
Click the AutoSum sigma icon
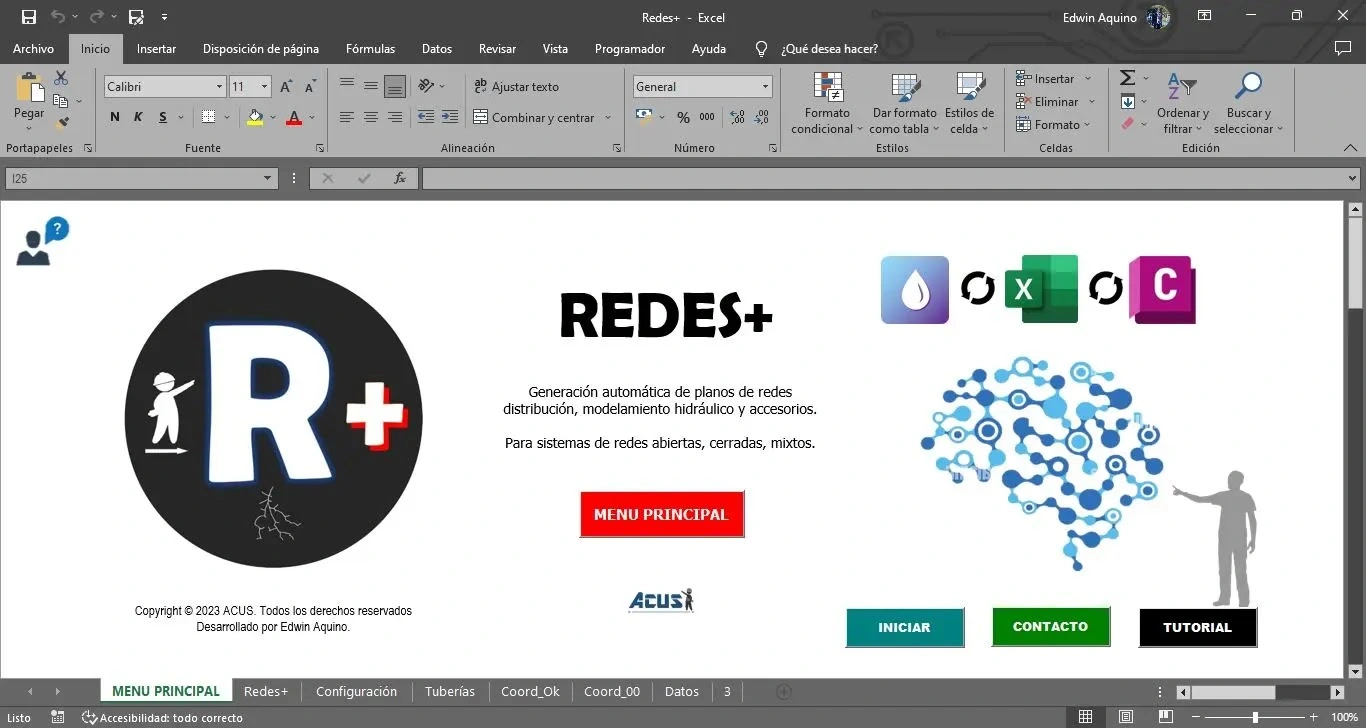[1127, 78]
